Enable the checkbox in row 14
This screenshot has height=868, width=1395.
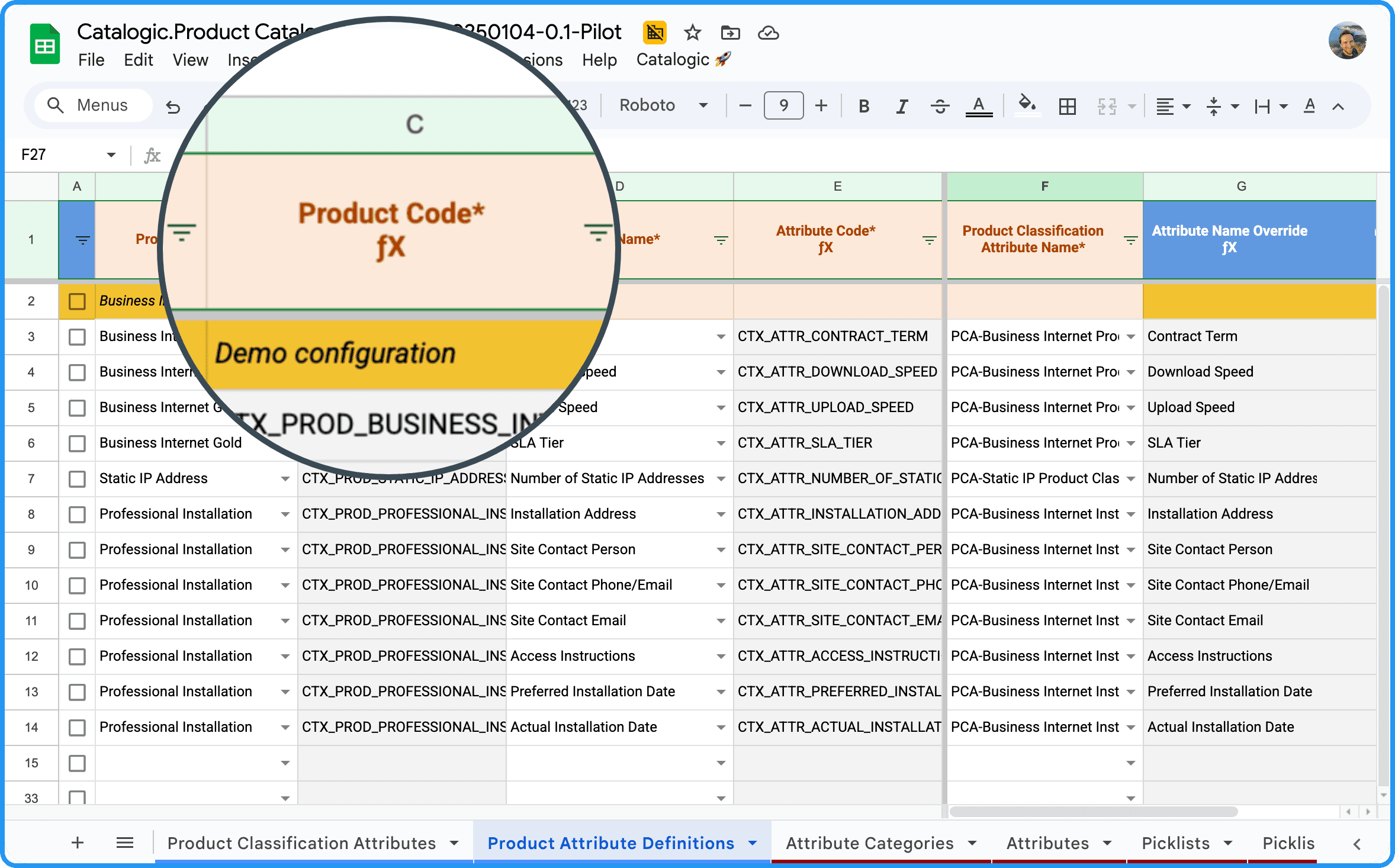77,728
